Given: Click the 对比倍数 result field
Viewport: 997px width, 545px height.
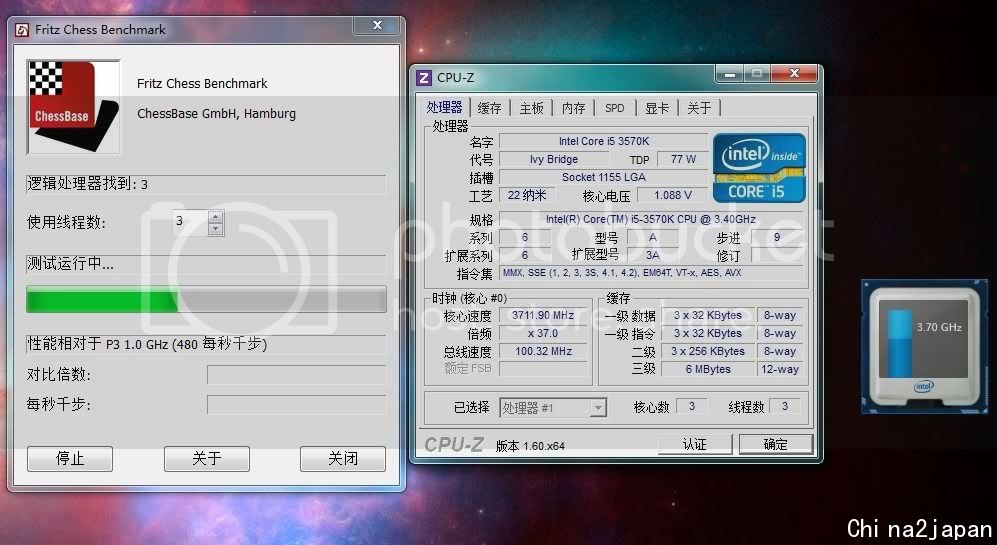Looking at the screenshot, I should [296, 375].
